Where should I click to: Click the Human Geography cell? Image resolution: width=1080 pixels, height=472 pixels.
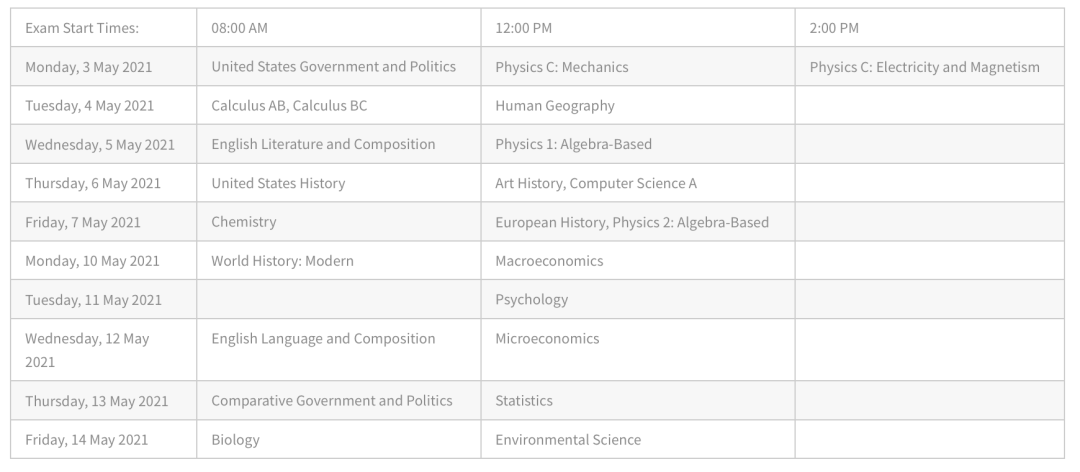click(x=638, y=105)
